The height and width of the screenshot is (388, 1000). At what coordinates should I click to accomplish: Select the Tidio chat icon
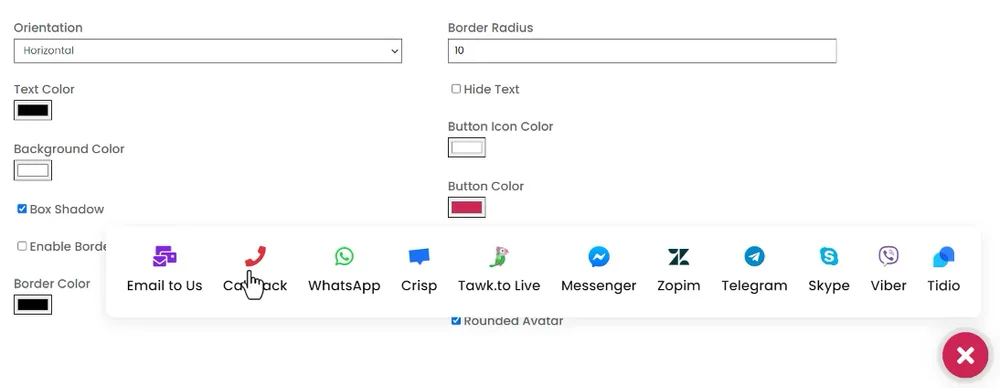(x=943, y=257)
